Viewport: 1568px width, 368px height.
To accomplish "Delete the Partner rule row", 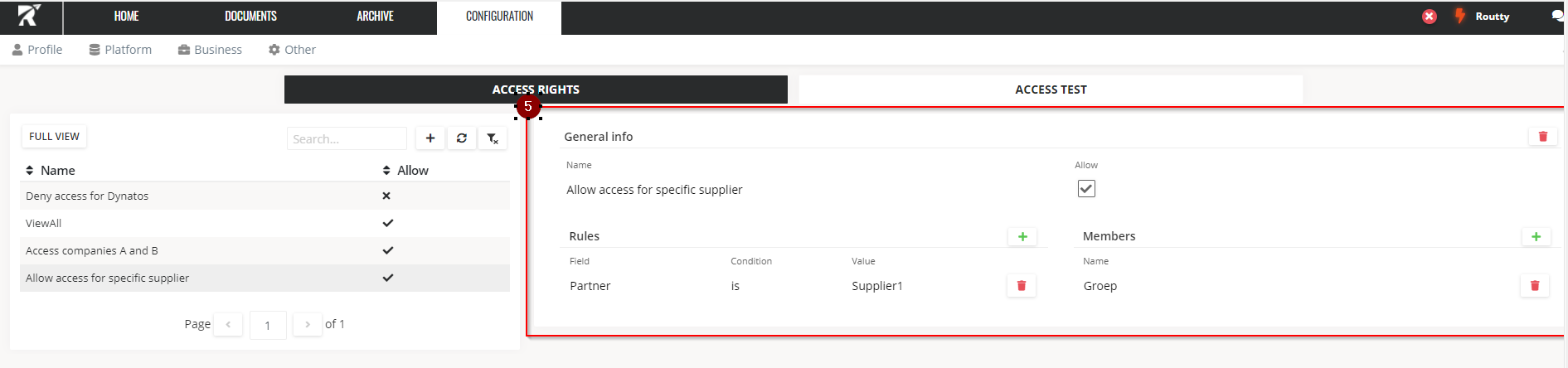I will point(1021,286).
